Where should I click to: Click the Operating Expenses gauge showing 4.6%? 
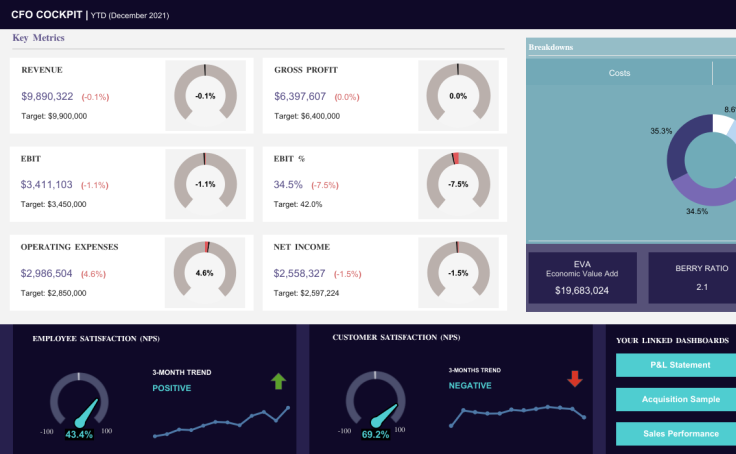tap(205, 272)
